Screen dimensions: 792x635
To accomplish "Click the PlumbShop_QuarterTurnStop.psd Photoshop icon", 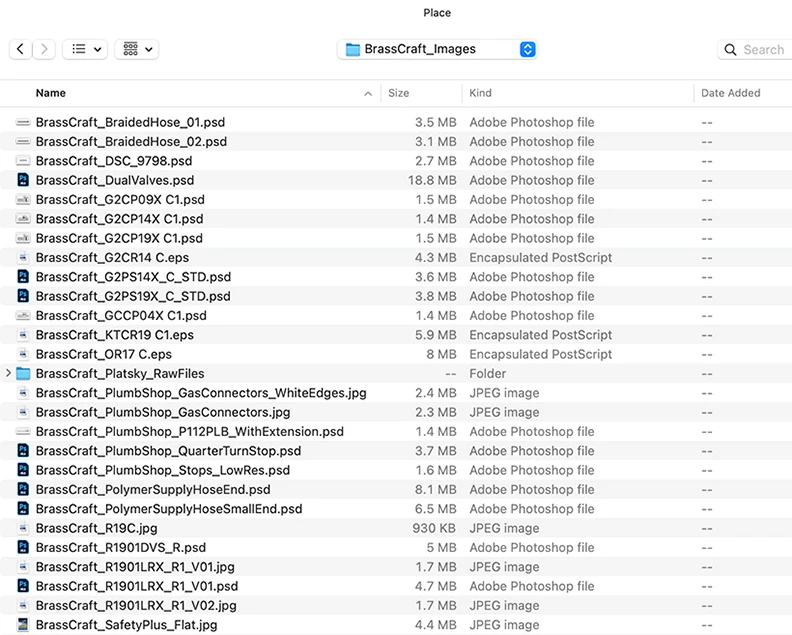I will pos(23,451).
